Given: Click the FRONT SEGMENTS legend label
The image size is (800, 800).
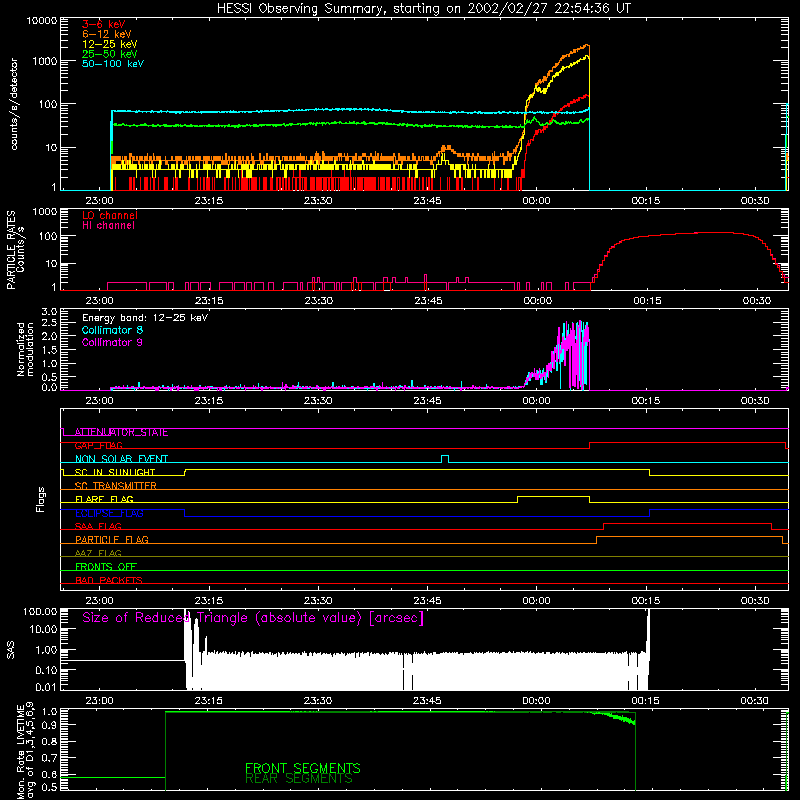Looking at the screenshot, I should point(303,768).
